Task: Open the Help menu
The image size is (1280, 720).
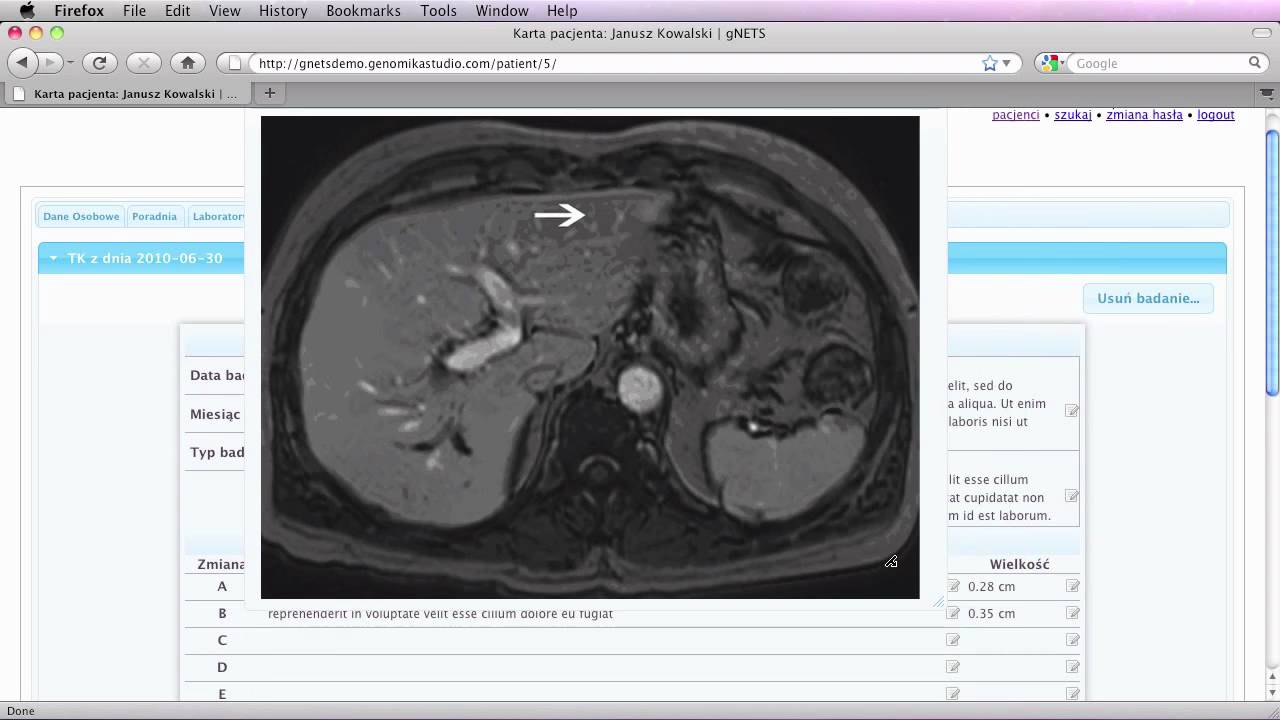Action: [562, 11]
